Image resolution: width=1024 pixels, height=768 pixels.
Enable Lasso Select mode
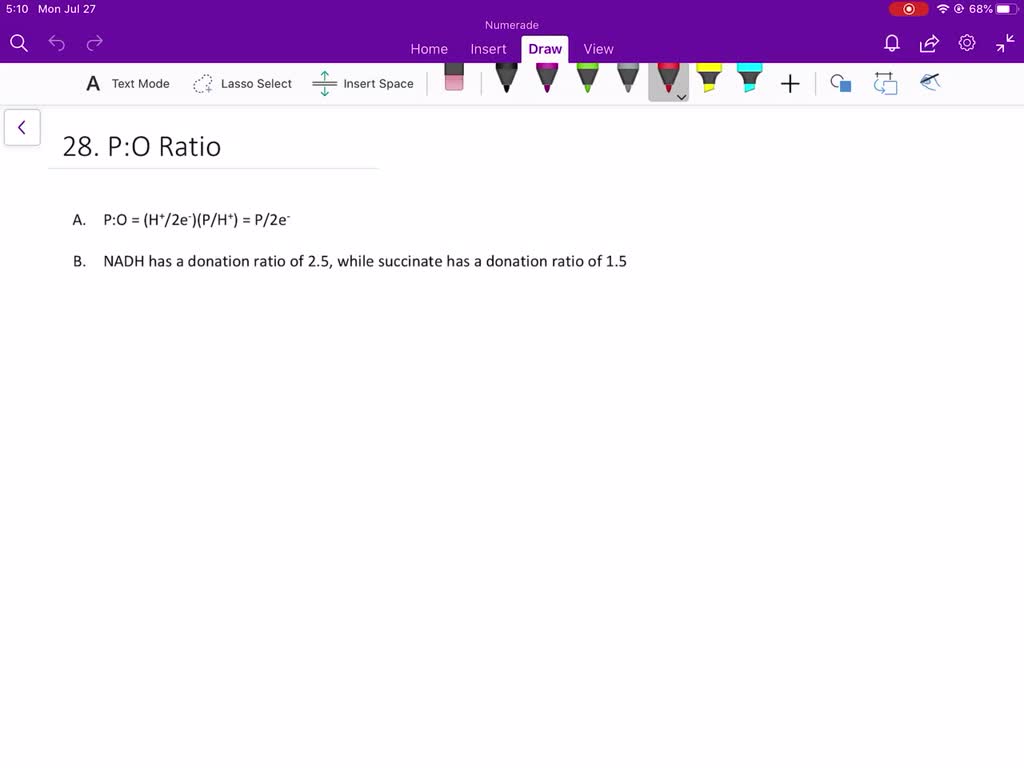pyautogui.click(x=242, y=83)
